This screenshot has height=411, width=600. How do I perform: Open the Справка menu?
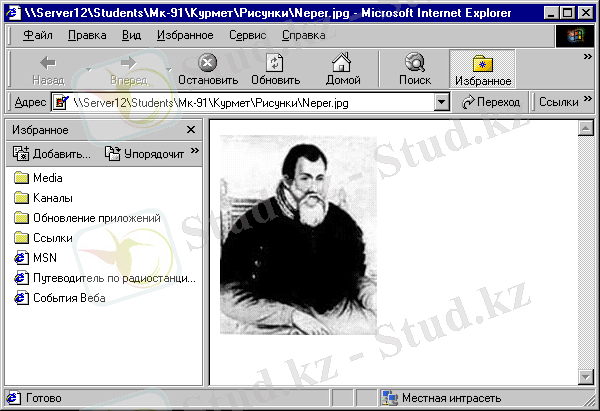(x=304, y=35)
